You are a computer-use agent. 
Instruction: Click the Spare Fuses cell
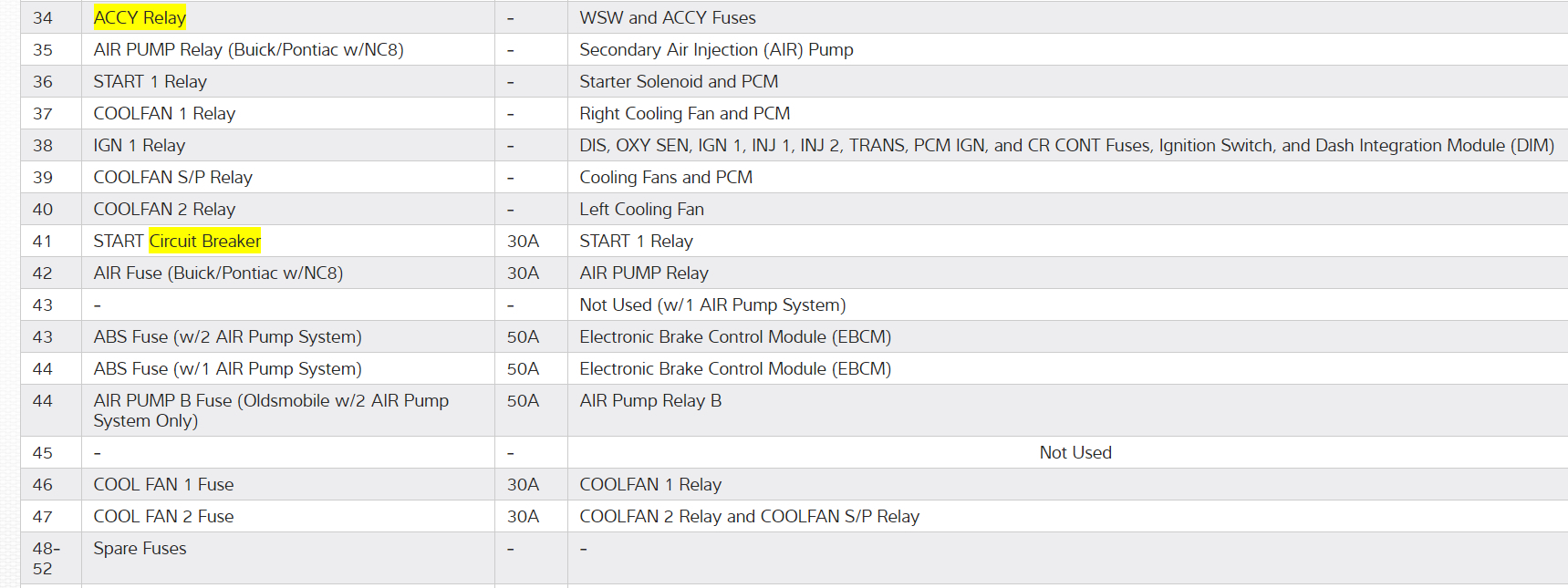(140, 548)
